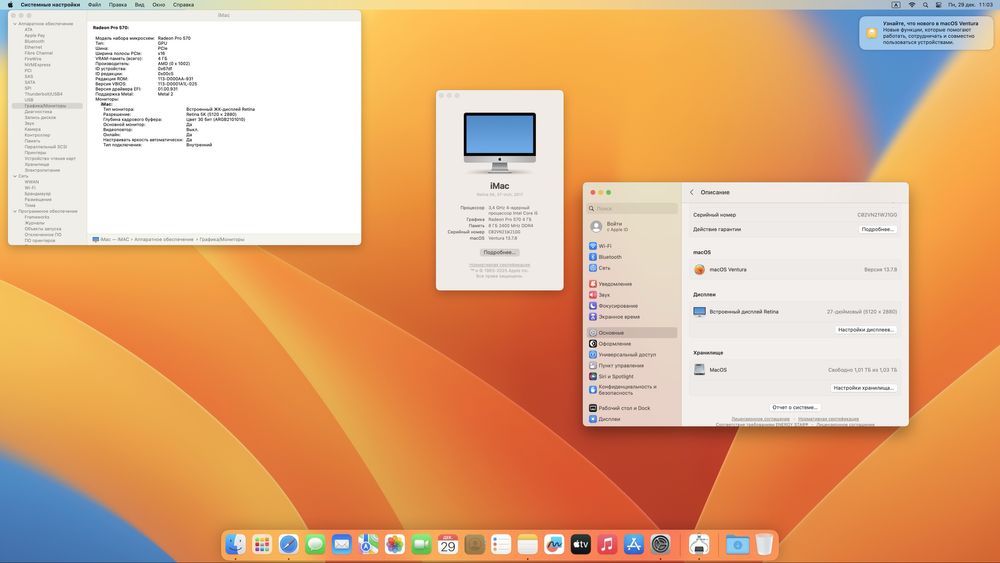Open the Apple menu
1000x563 pixels.
pos(10,4)
